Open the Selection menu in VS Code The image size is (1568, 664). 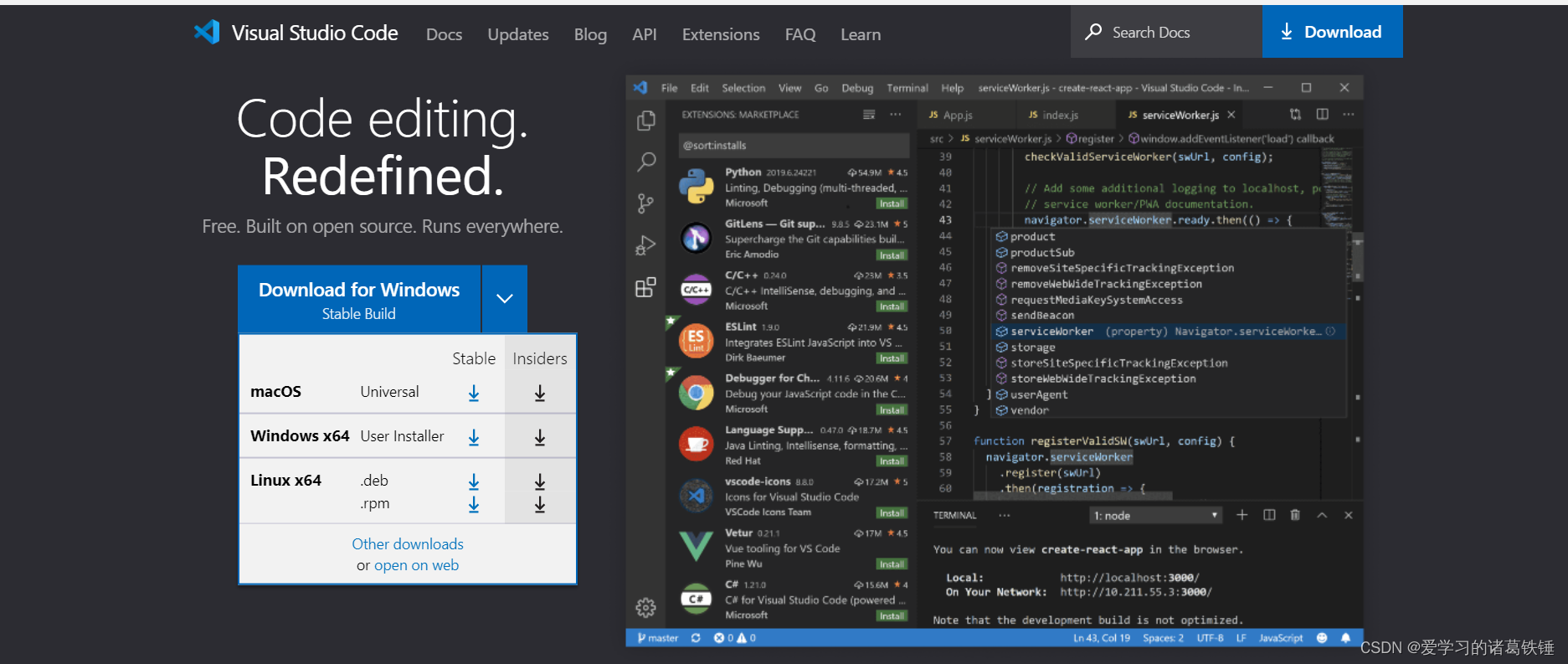pos(743,88)
